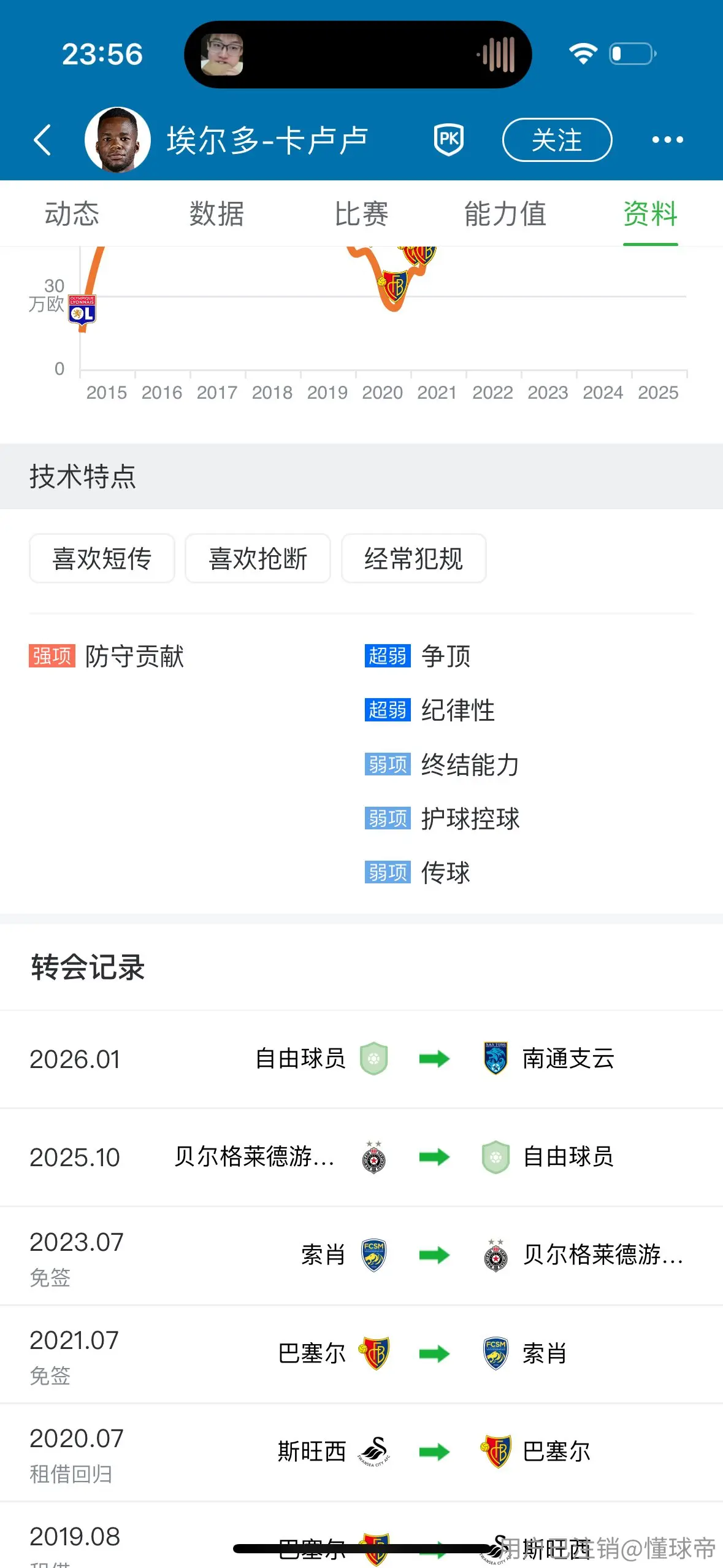This screenshot has width=723, height=1568.
Task: Switch to the 动态 tab
Action: click(x=72, y=213)
